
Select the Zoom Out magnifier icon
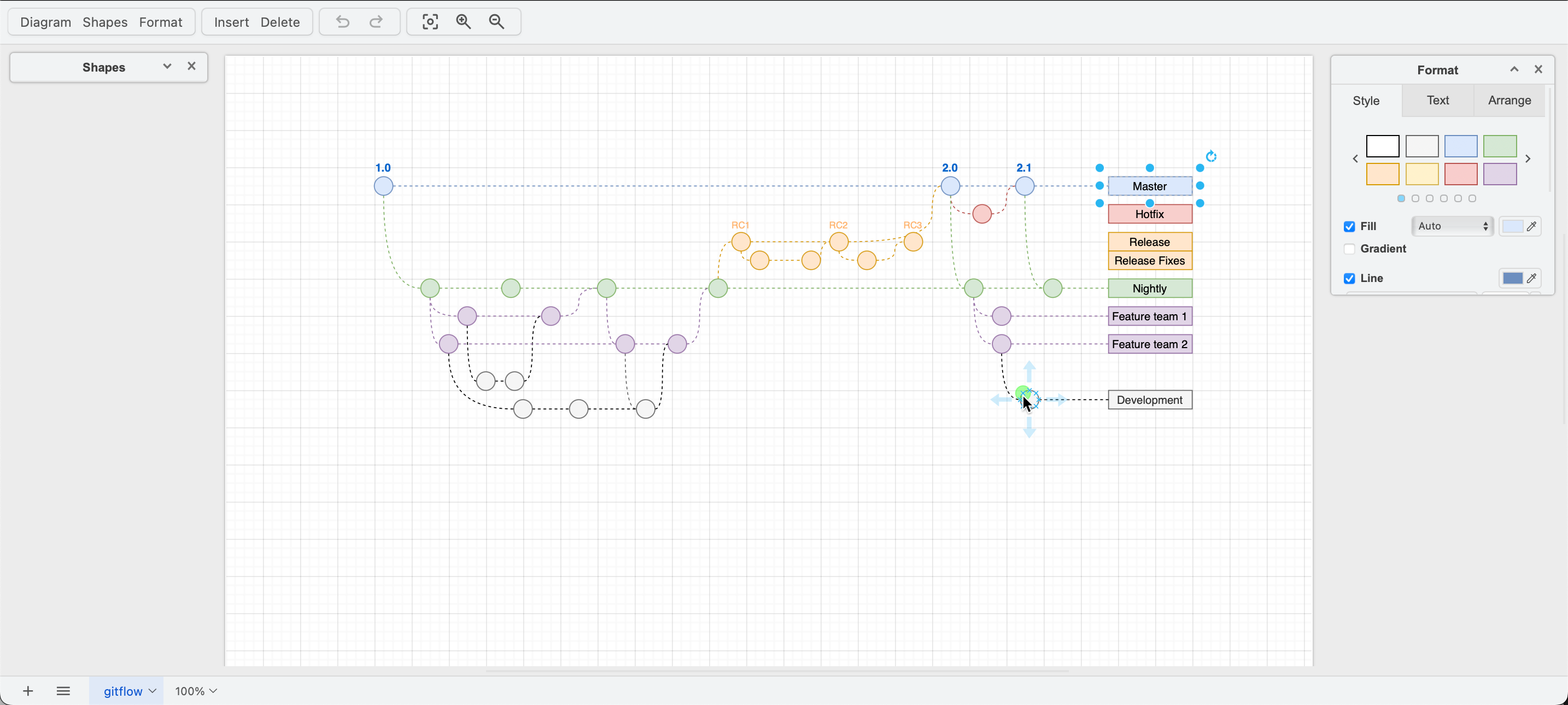(x=496, y=21)
